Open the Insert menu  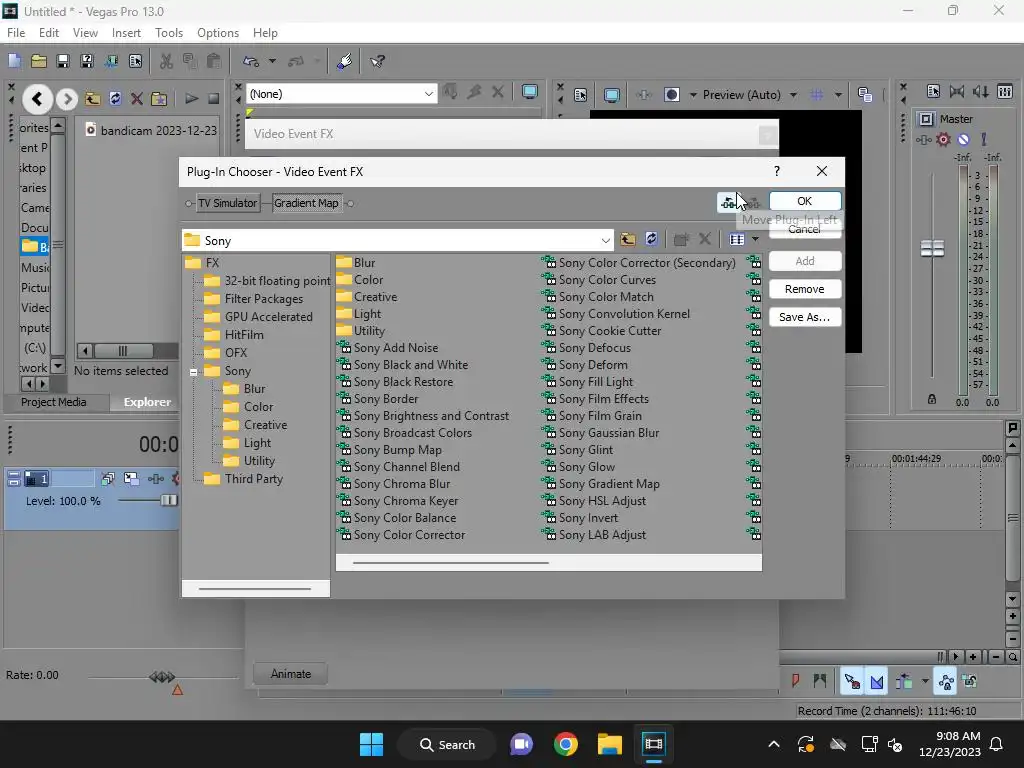[126, 33]
